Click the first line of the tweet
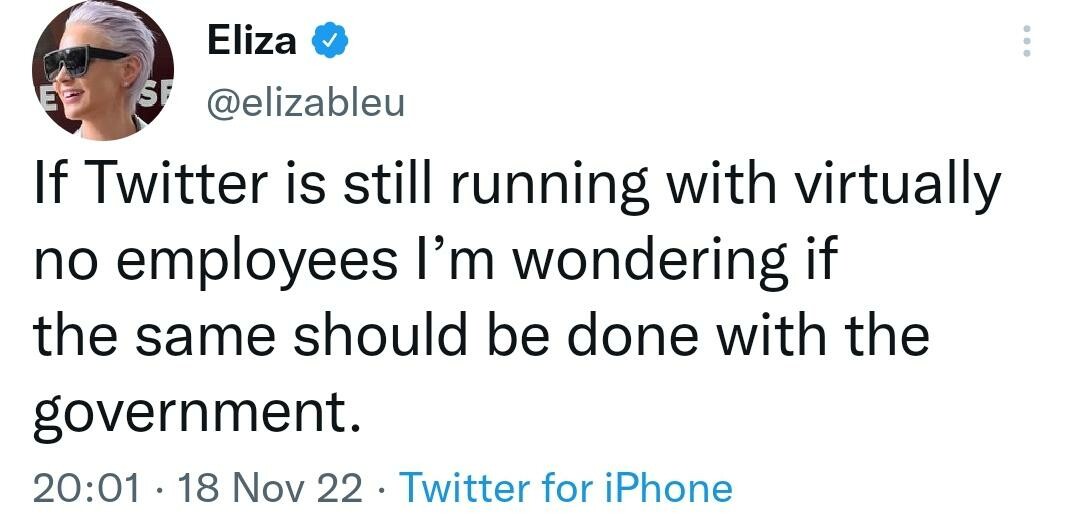 point(517,186)
